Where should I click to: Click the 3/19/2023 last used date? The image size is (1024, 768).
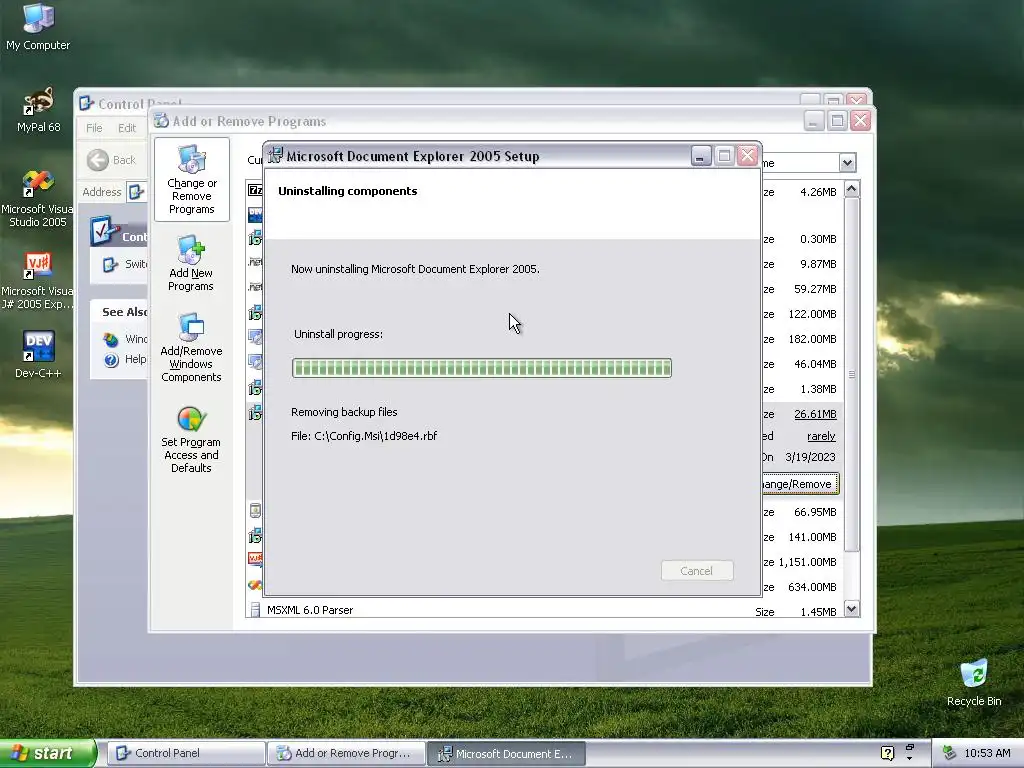(x=810, y=457)
